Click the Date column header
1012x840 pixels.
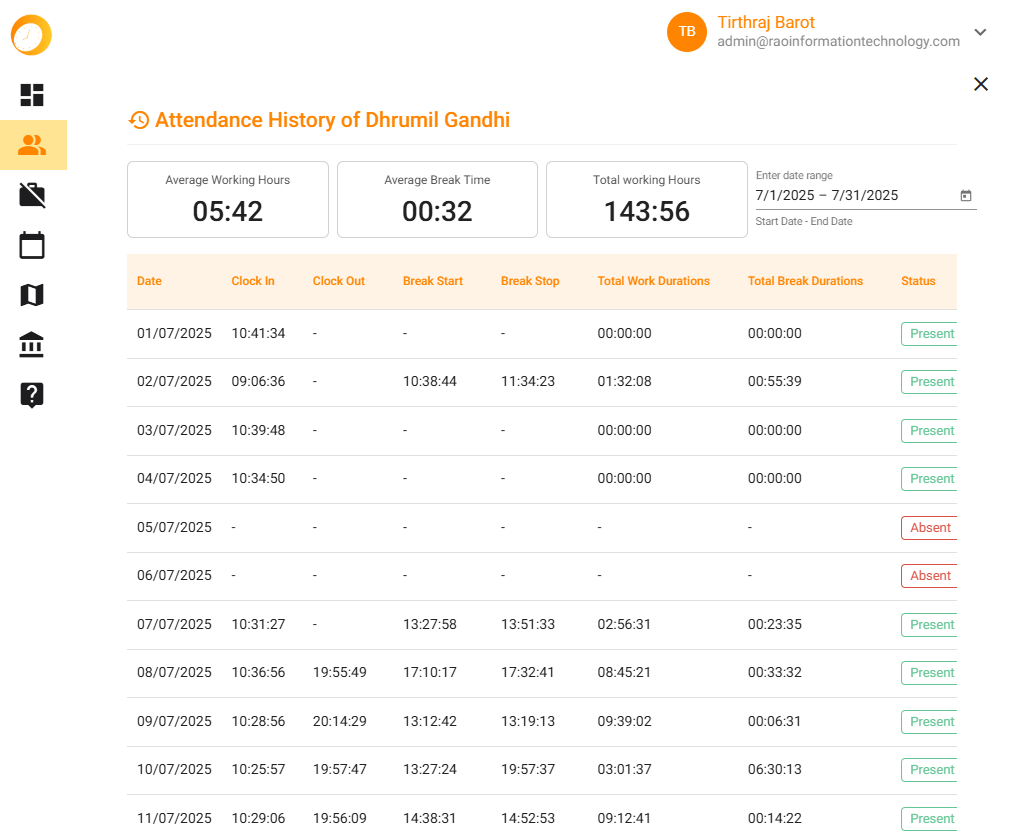click(149, 281)
